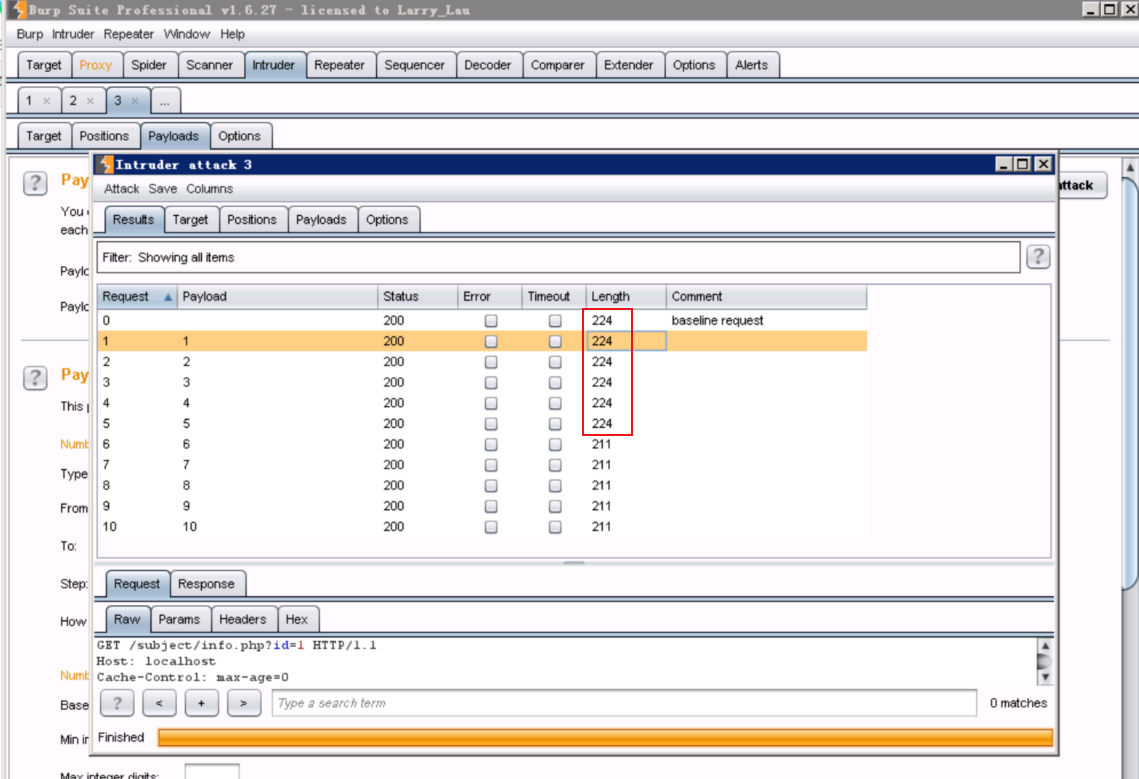Screen dimensions: 1139x779
Task: Switch to the Proxy tab
Action: pos(96,65)
